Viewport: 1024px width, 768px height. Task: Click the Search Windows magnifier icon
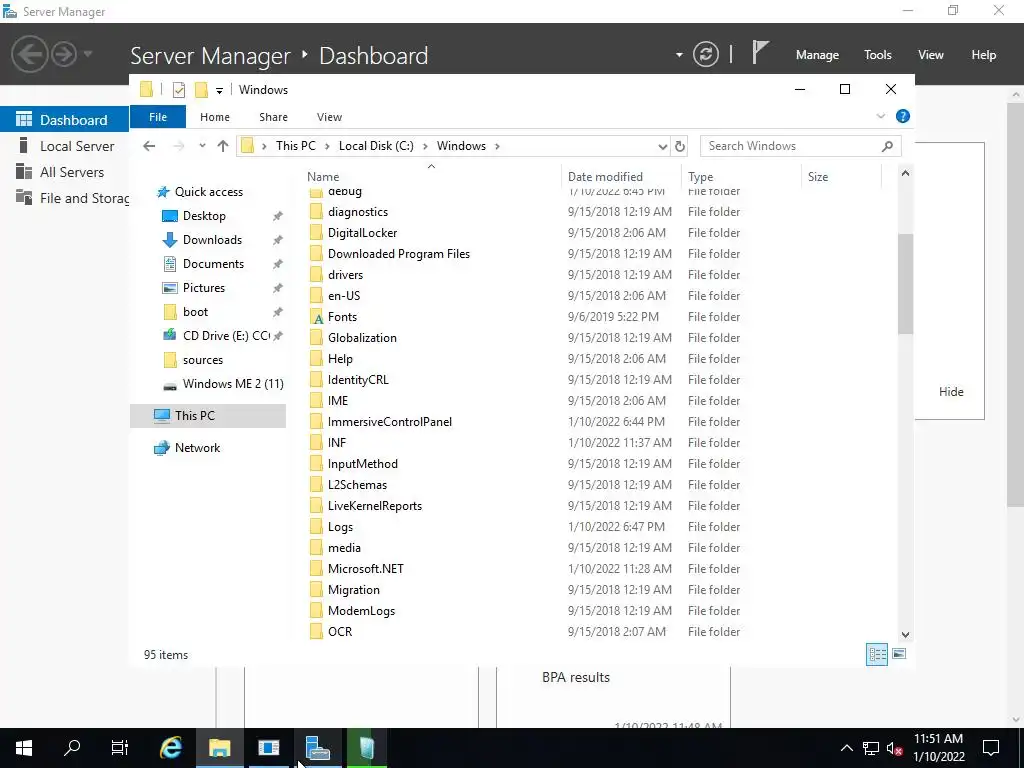coord(887,146)
